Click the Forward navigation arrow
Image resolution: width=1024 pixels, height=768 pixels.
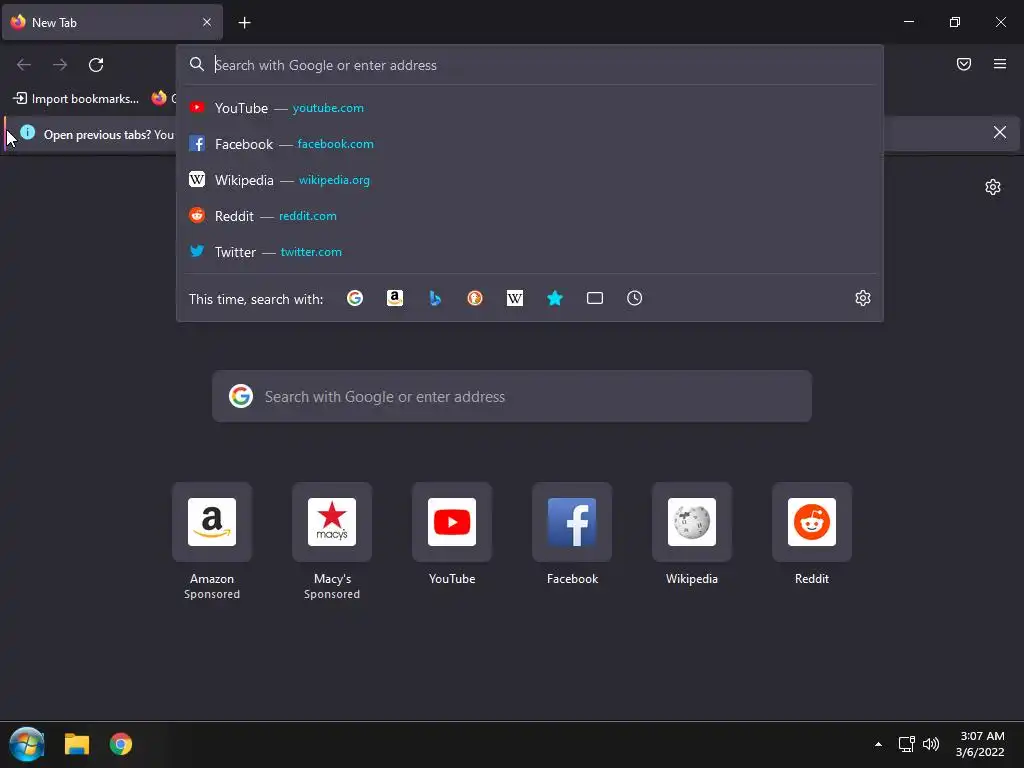(x=60, y=65)
